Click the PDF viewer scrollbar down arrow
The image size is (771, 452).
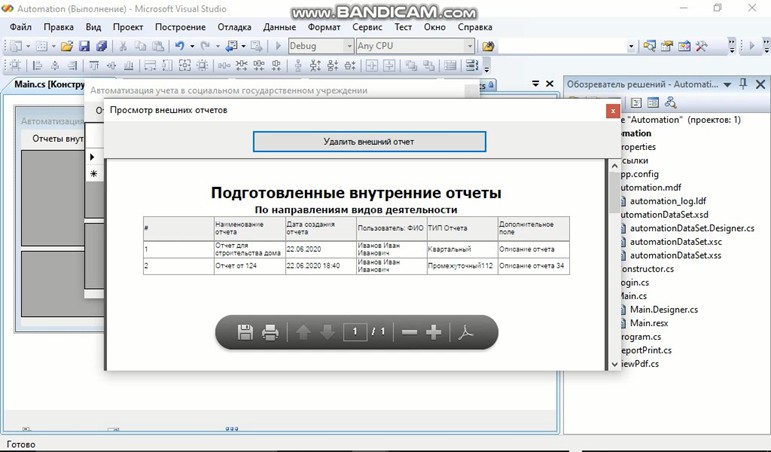coord(615,364)
